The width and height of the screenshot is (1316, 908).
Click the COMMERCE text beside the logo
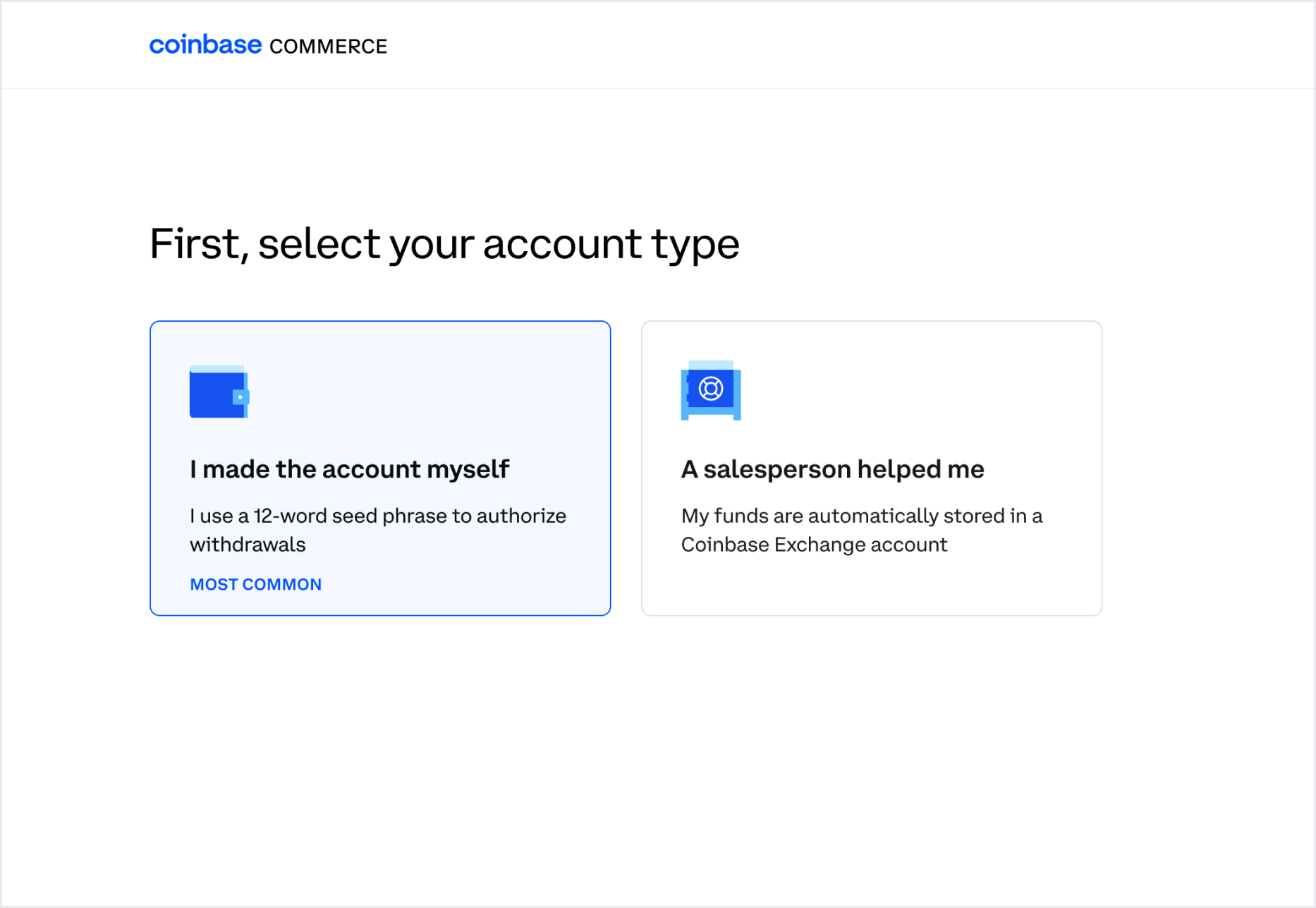tap(328, 47)
